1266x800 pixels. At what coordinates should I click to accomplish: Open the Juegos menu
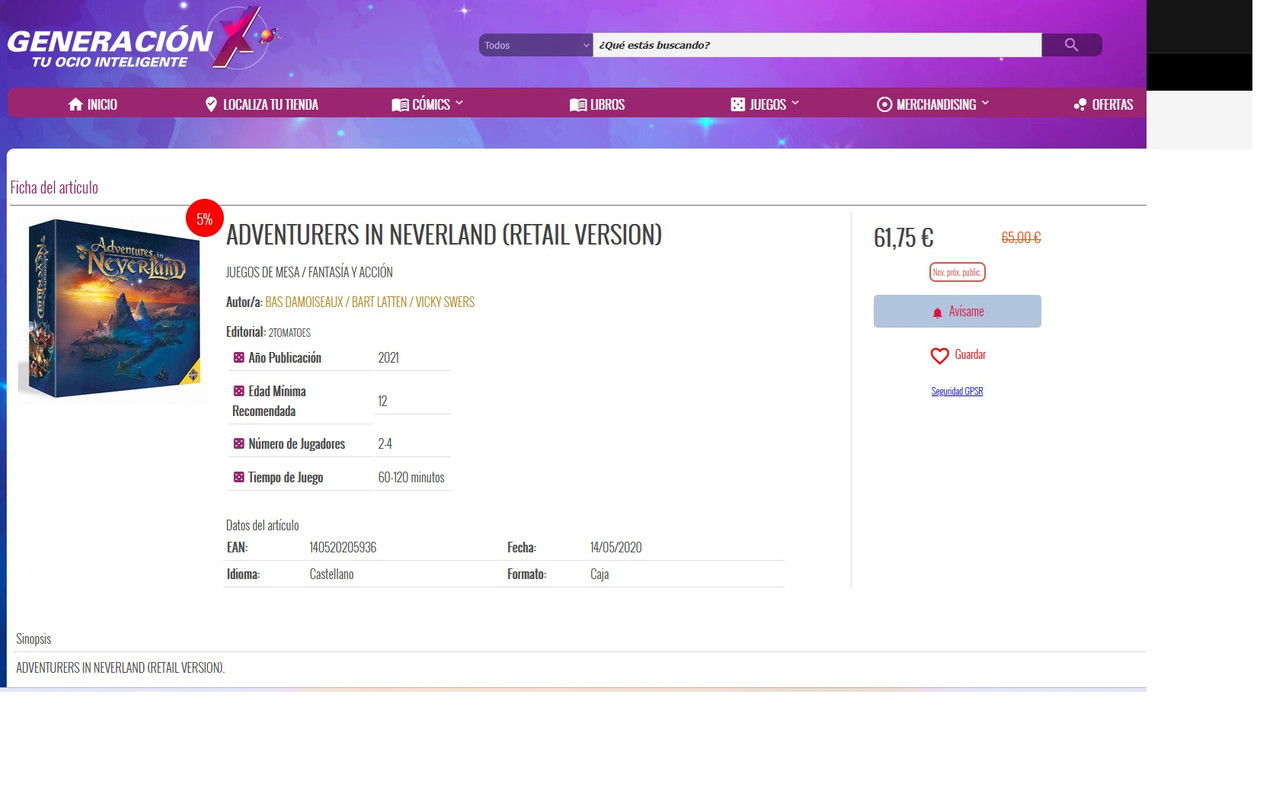pos(765,104)
